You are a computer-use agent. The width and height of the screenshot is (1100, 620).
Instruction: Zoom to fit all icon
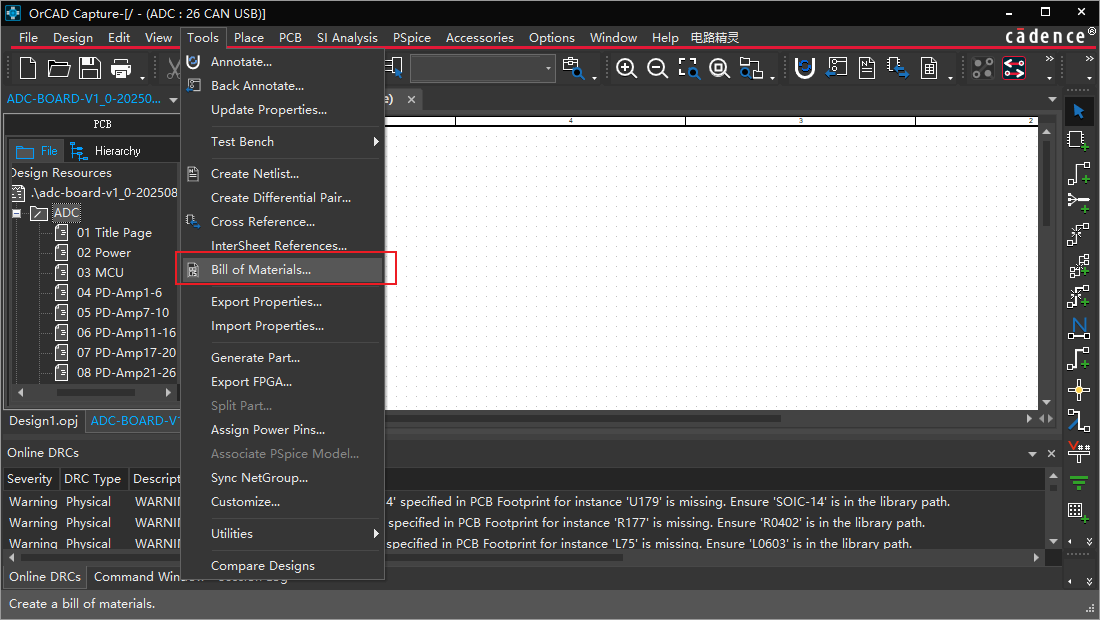(719, 68)
